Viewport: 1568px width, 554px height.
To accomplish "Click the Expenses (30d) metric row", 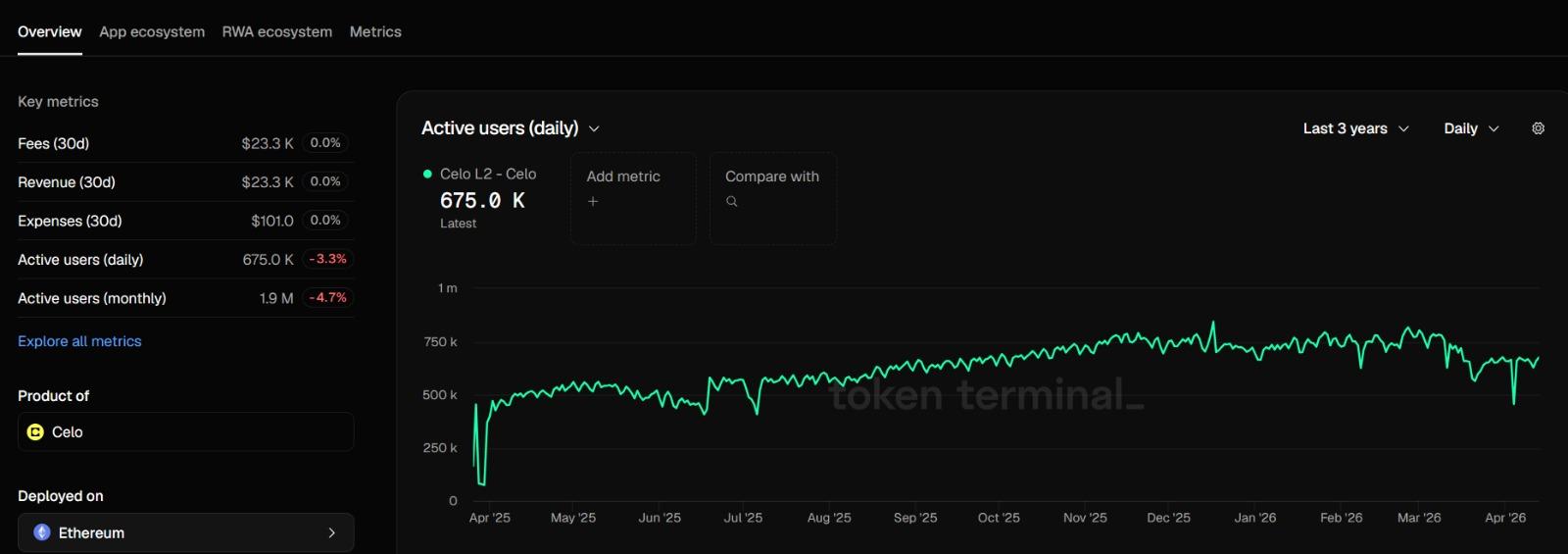I will click(184, 221).
